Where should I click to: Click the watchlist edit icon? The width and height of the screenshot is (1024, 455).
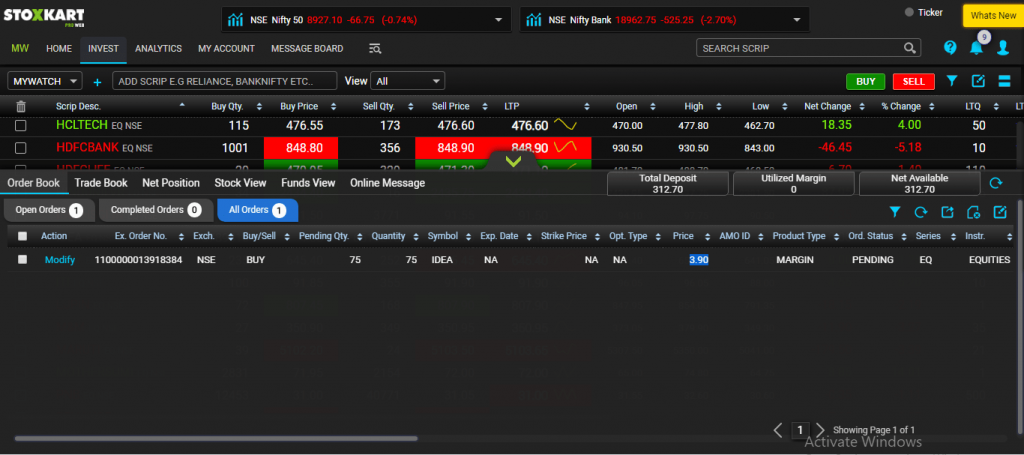tap(978, 81)
